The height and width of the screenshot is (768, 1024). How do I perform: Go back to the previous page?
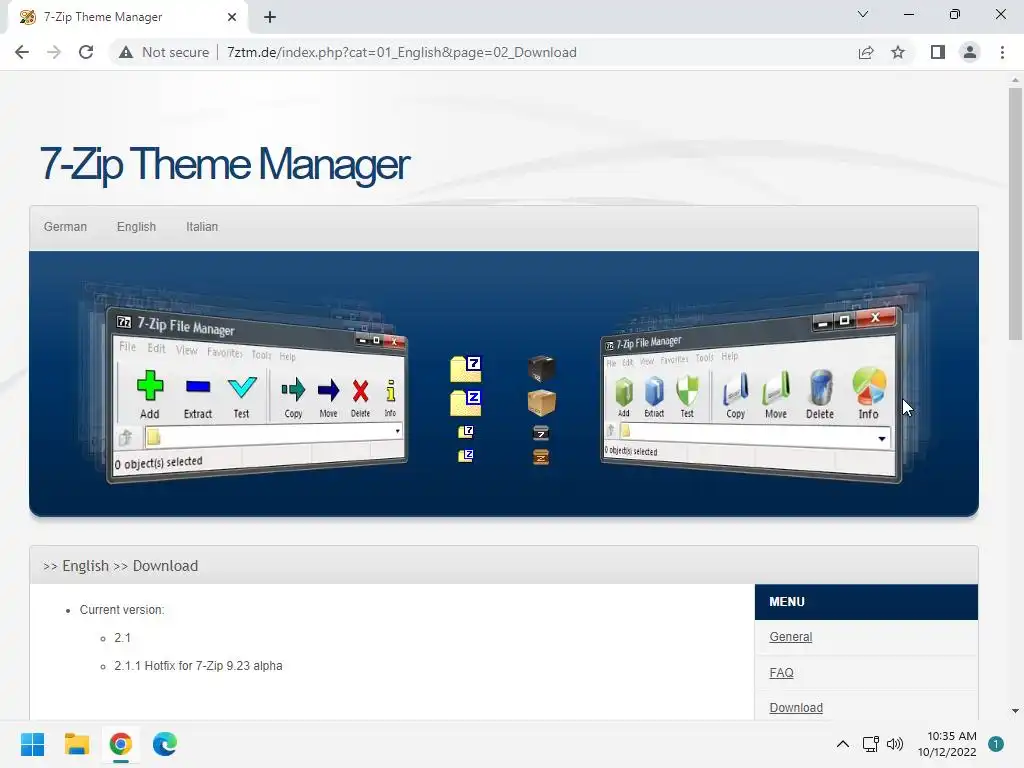click(x=22, y=52)
